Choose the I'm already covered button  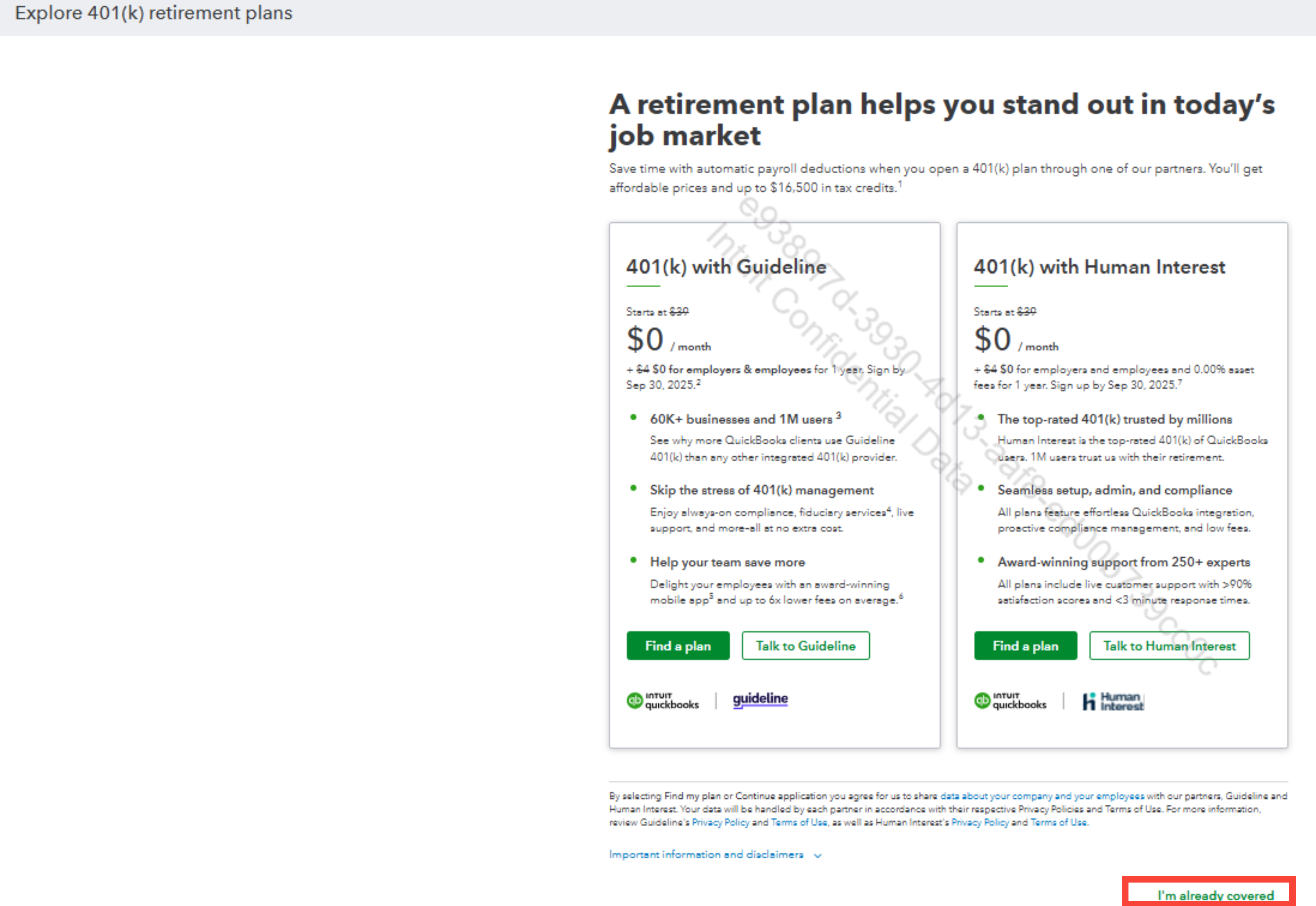[1215, 895]
